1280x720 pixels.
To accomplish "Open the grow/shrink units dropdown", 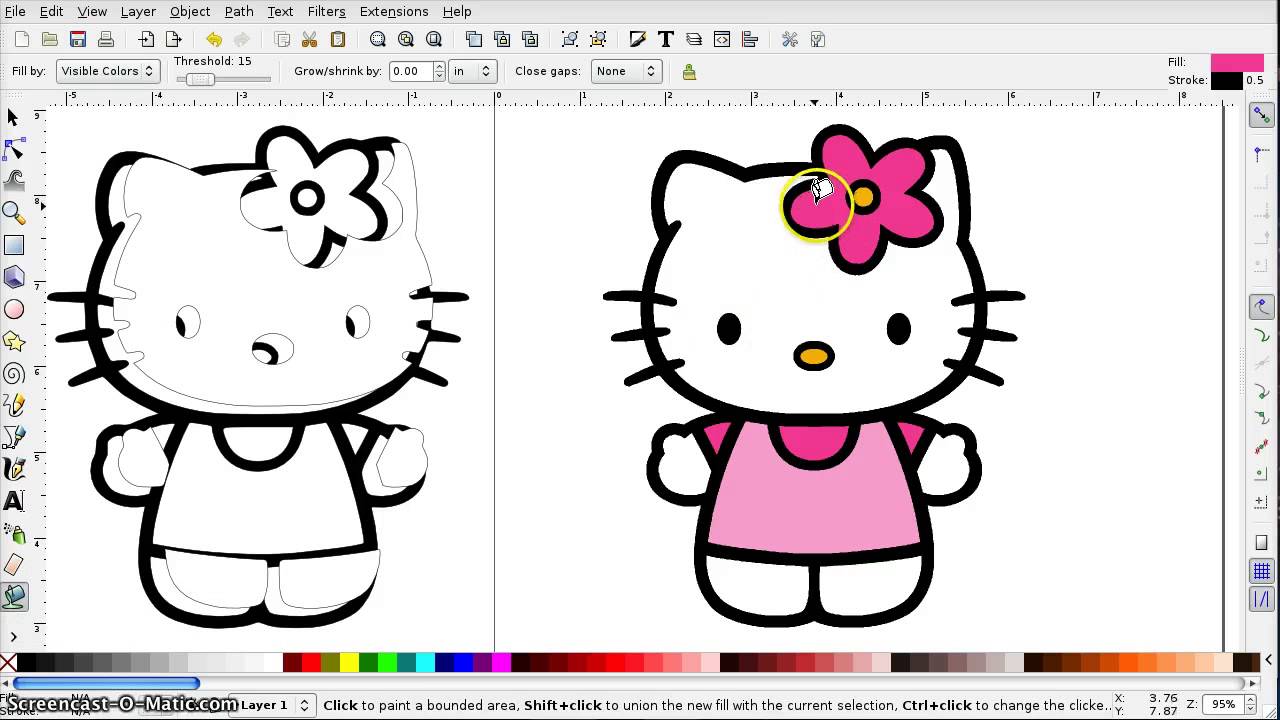I will tap(472, 71).
